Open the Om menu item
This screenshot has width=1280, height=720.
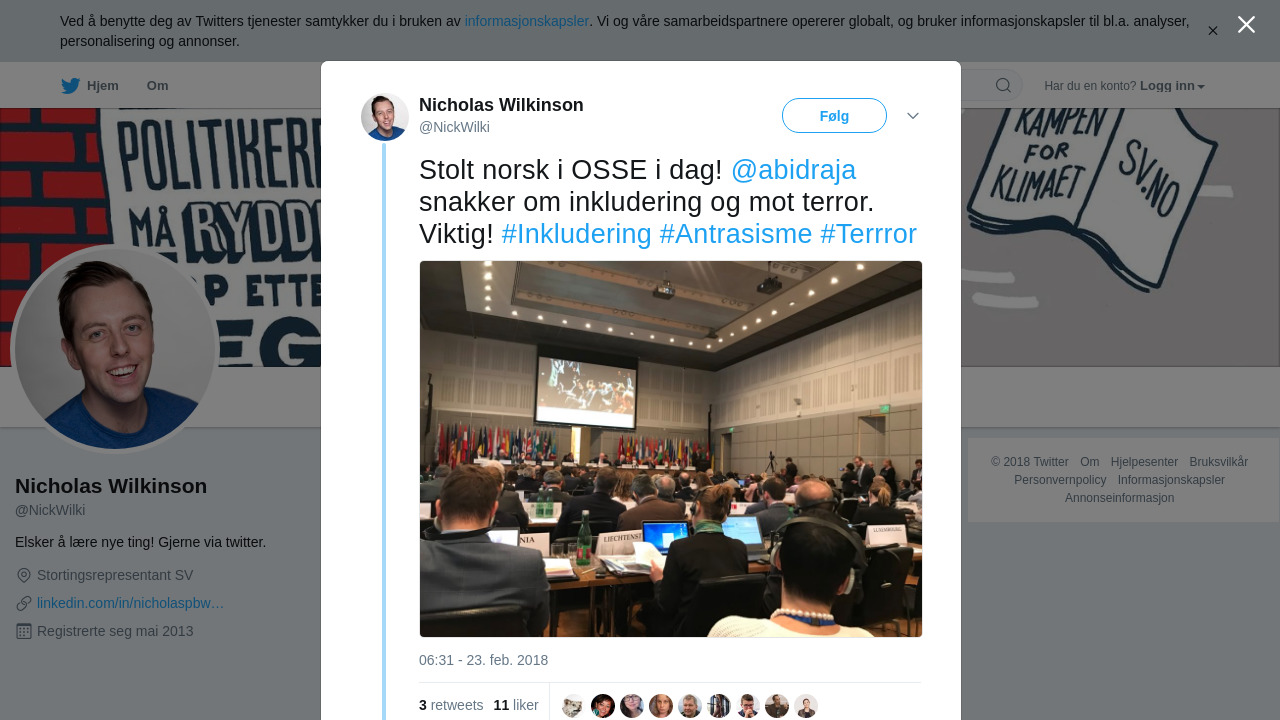[x=157, y=86]
